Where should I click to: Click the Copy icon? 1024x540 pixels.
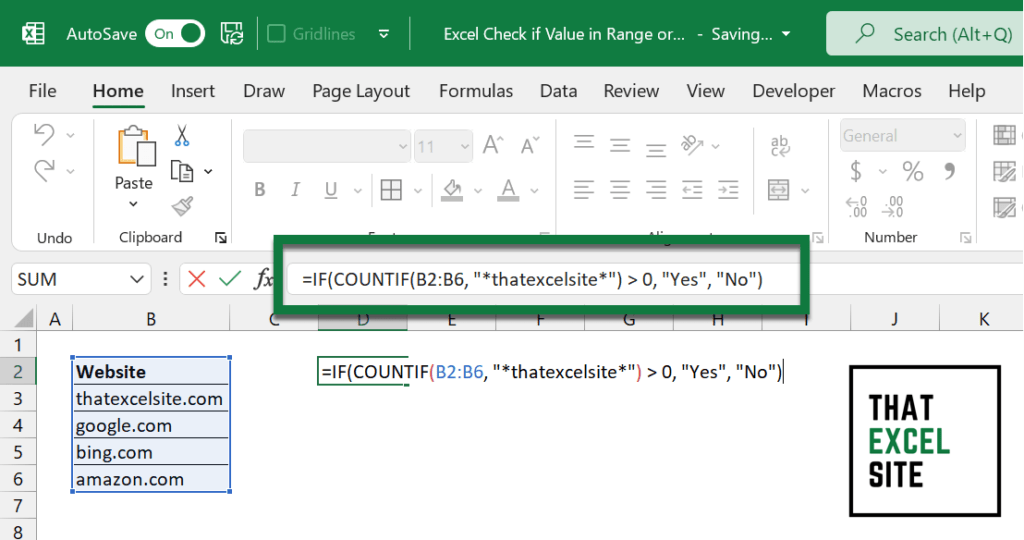click(182, 171)
